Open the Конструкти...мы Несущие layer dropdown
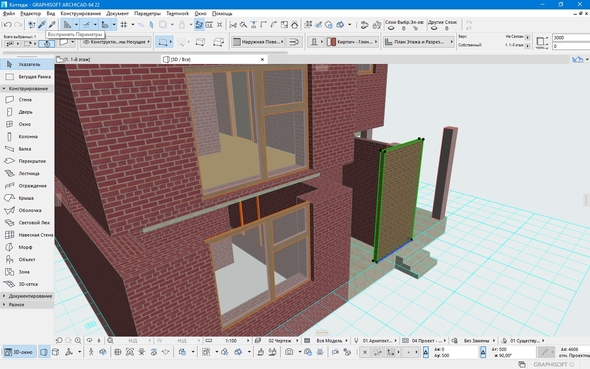 (x=116, y=42)
